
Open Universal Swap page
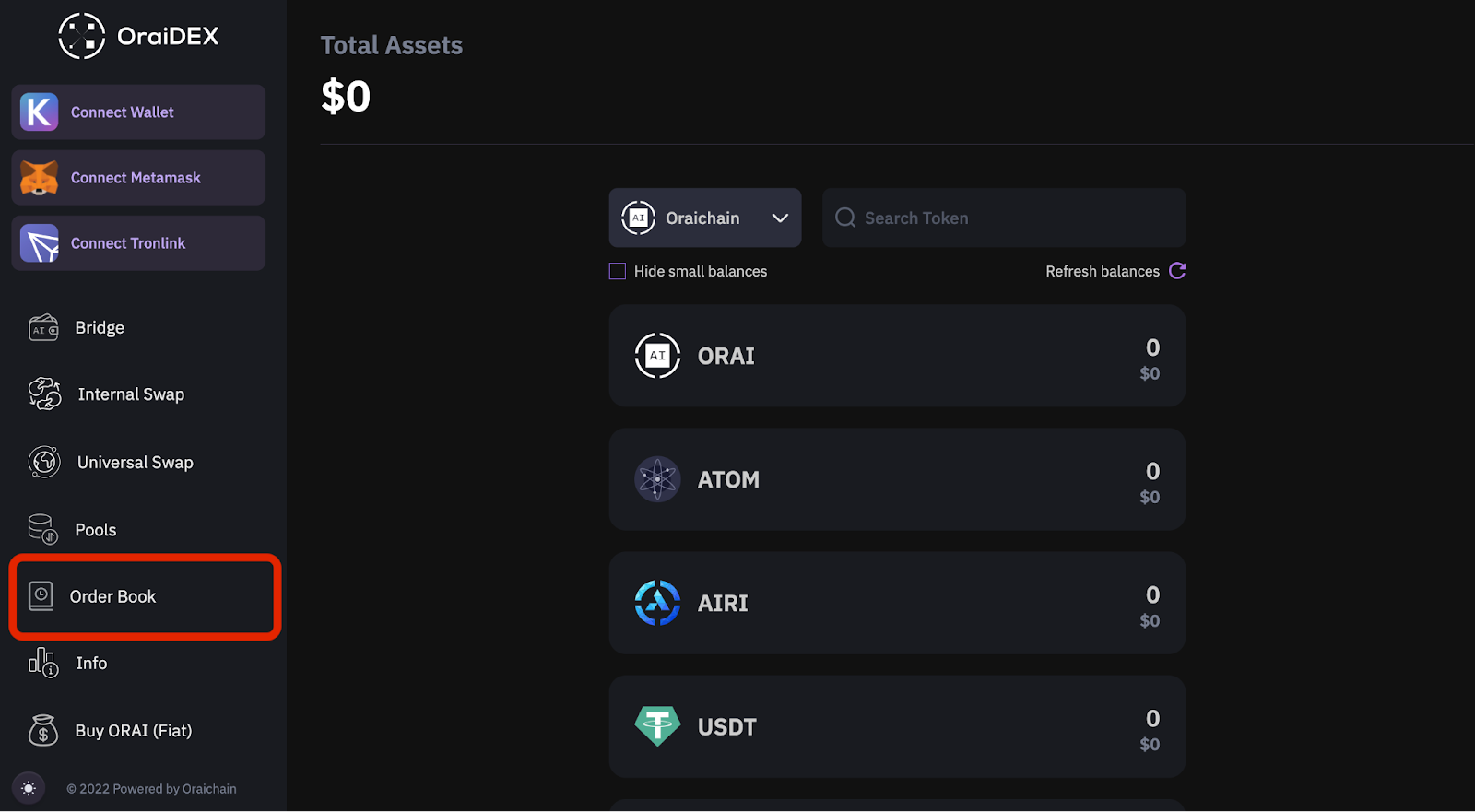point(136,463)
